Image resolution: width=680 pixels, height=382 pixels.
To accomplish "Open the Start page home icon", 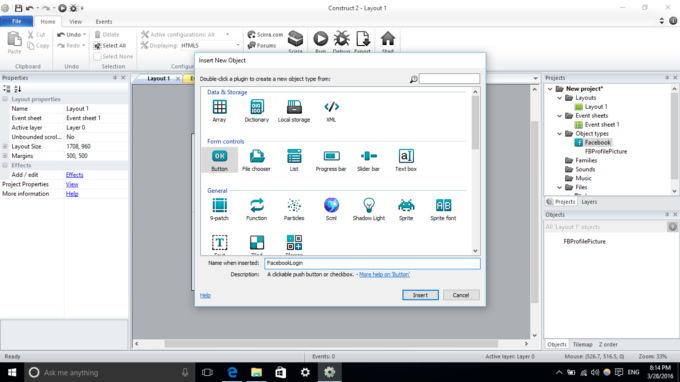I will pyautogui.click(x=388, y=39).
